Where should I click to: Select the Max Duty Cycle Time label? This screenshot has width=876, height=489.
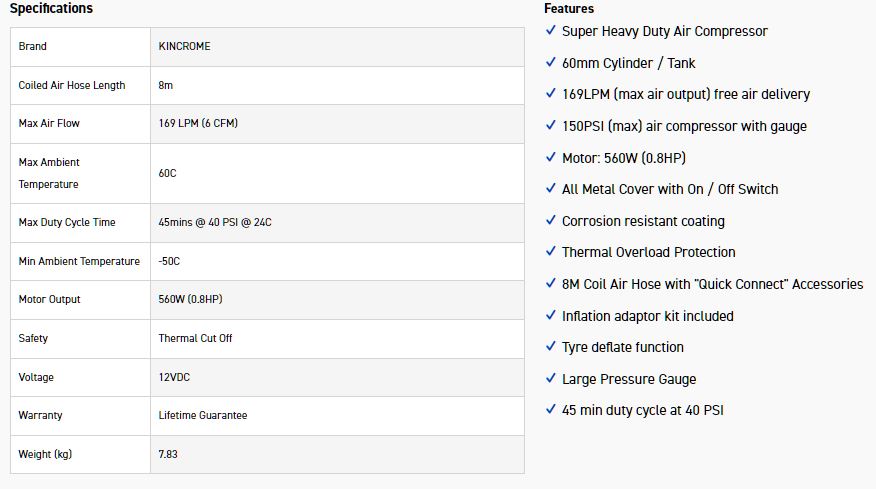click(x=67, y=222)
